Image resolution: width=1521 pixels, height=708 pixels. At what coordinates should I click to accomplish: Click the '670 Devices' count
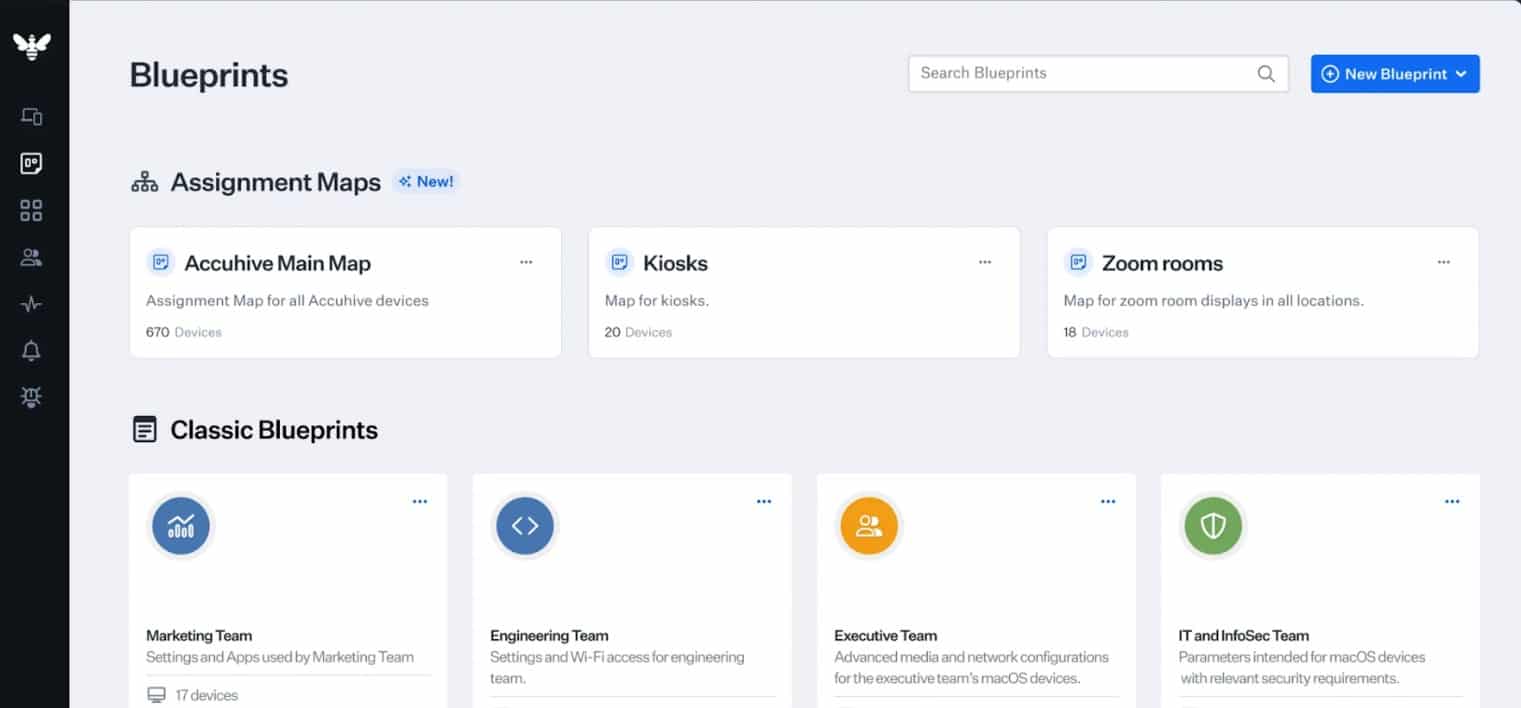click(x=184, y=332)
